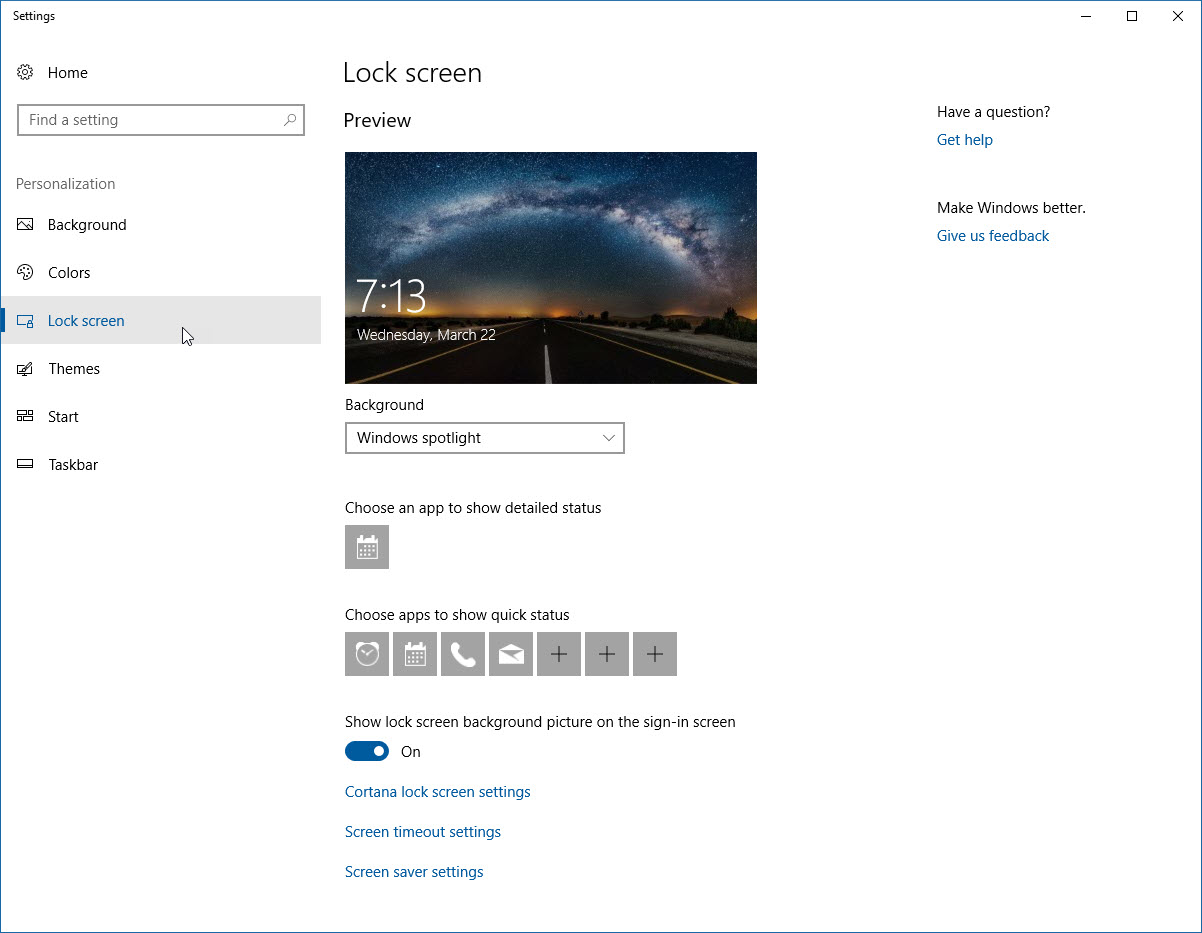Add an app using the last plus slot
Screen dimensions: 1202x933
pyautogui.click(x=654, y=653)
